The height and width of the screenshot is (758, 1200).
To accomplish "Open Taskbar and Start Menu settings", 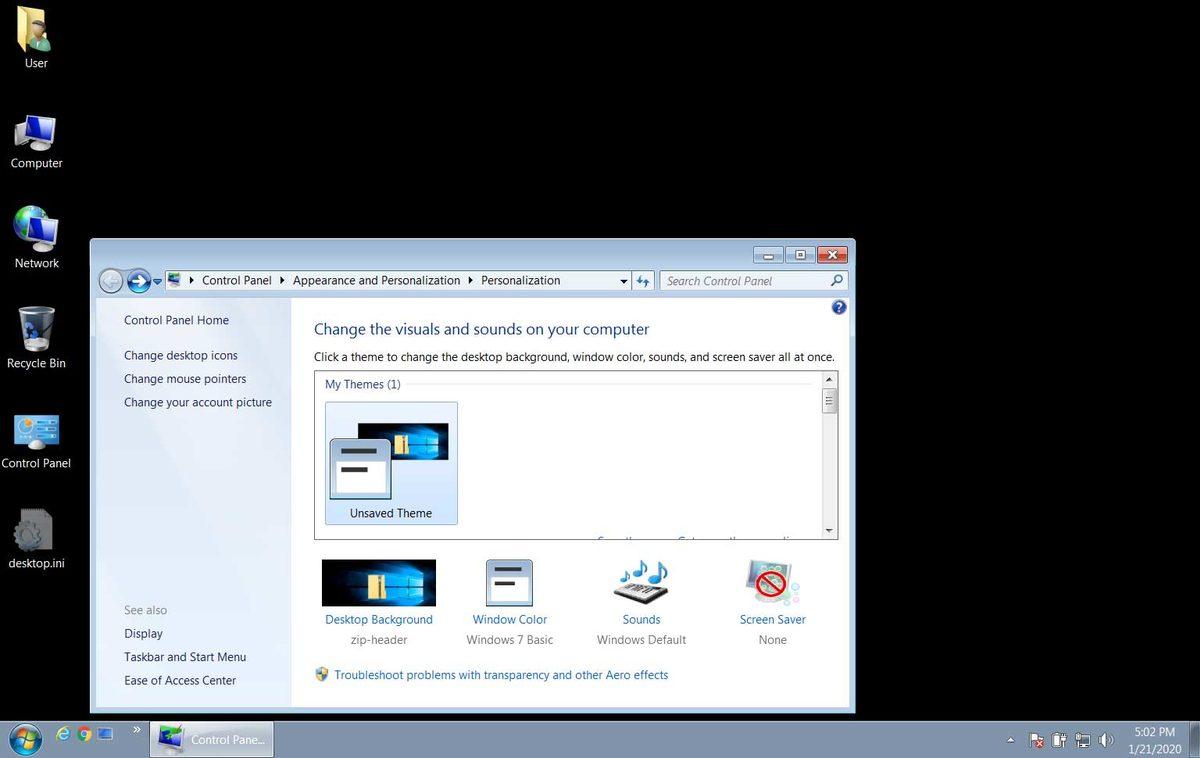I will point(185,657).
